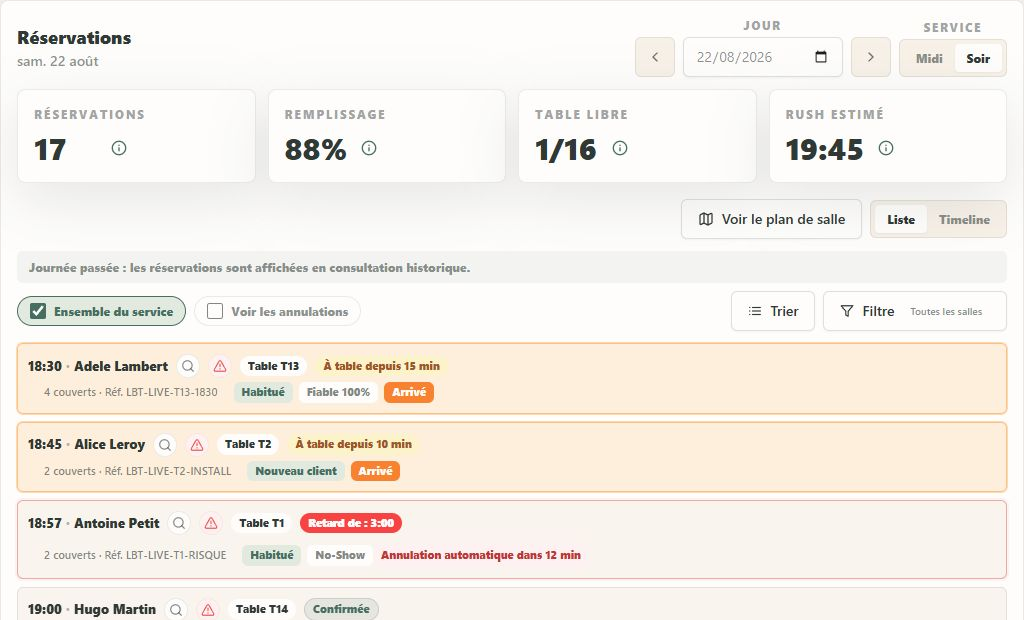Click the info icon next to Réservations 17
Image resolution: width=1024 pixels, height=620 pixels.
[x=119, y=148]
